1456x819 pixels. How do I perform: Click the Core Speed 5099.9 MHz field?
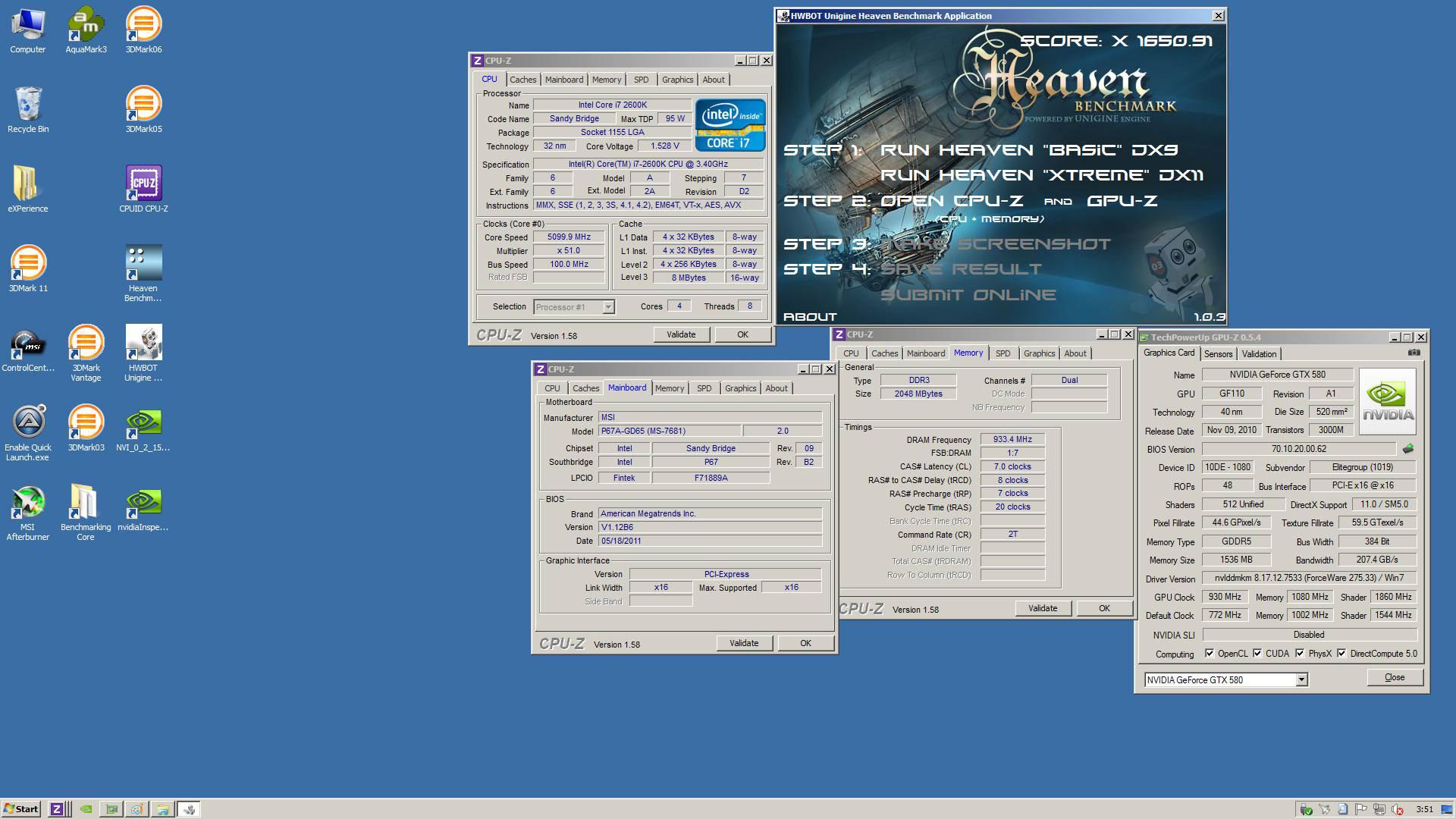tap(569, 237)
